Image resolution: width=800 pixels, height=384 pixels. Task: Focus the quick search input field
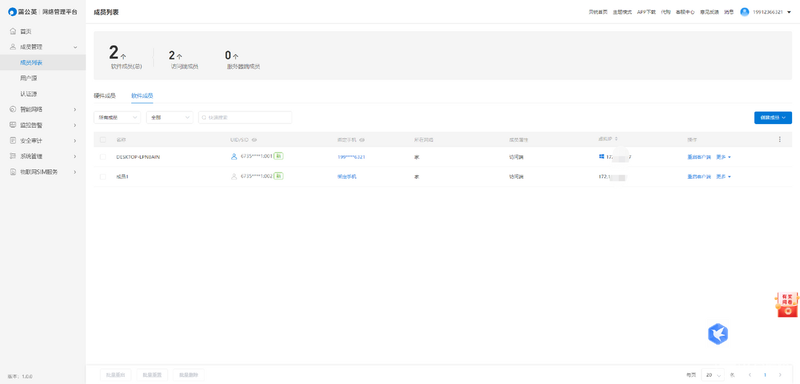245,117
